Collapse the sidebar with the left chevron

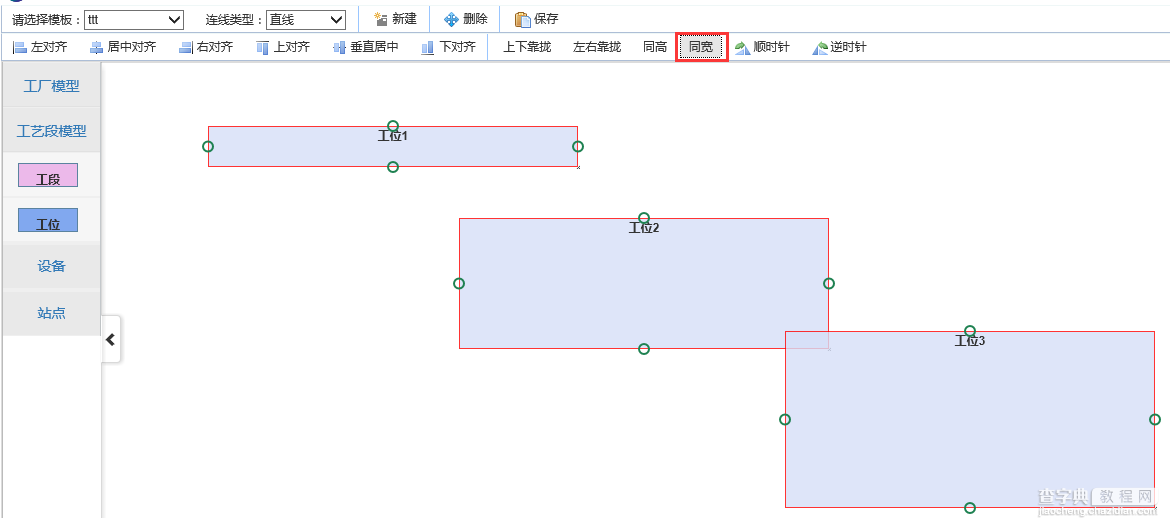(110, 340)
